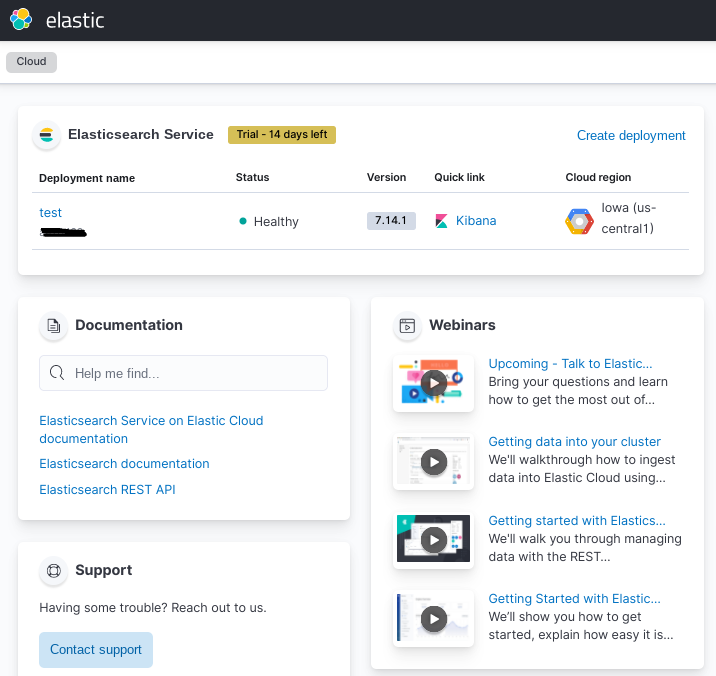The height and width of the screenshot is (676, 716).
Task: Open the Elasticsearch REST API link
Action: (107, 490)
